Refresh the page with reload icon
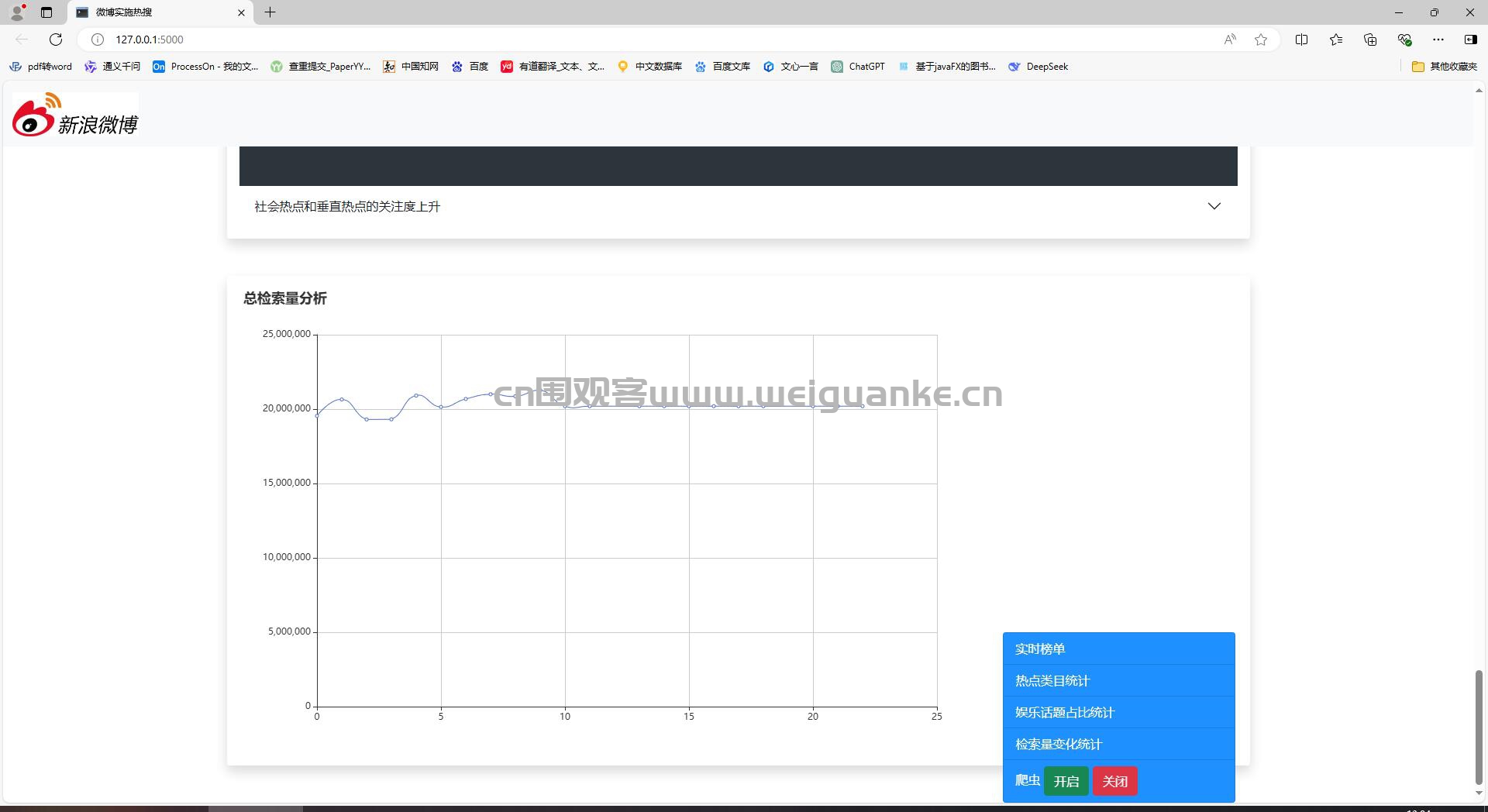 coord(56,40)
